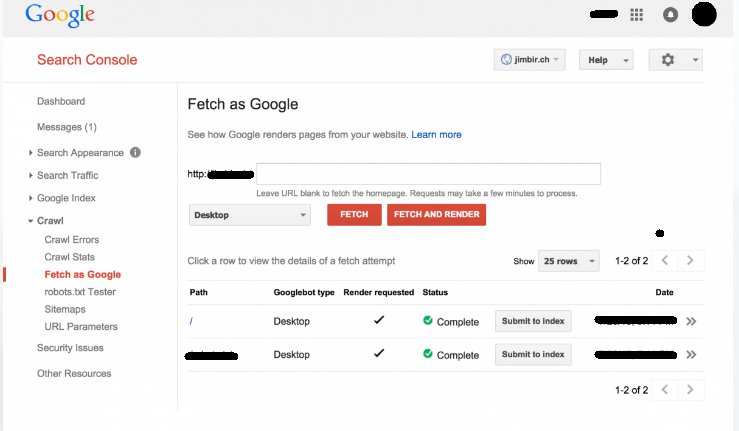The image size is (739, 431).
Task: Open the Help dropdown menu
Action: tap(606, 60)
